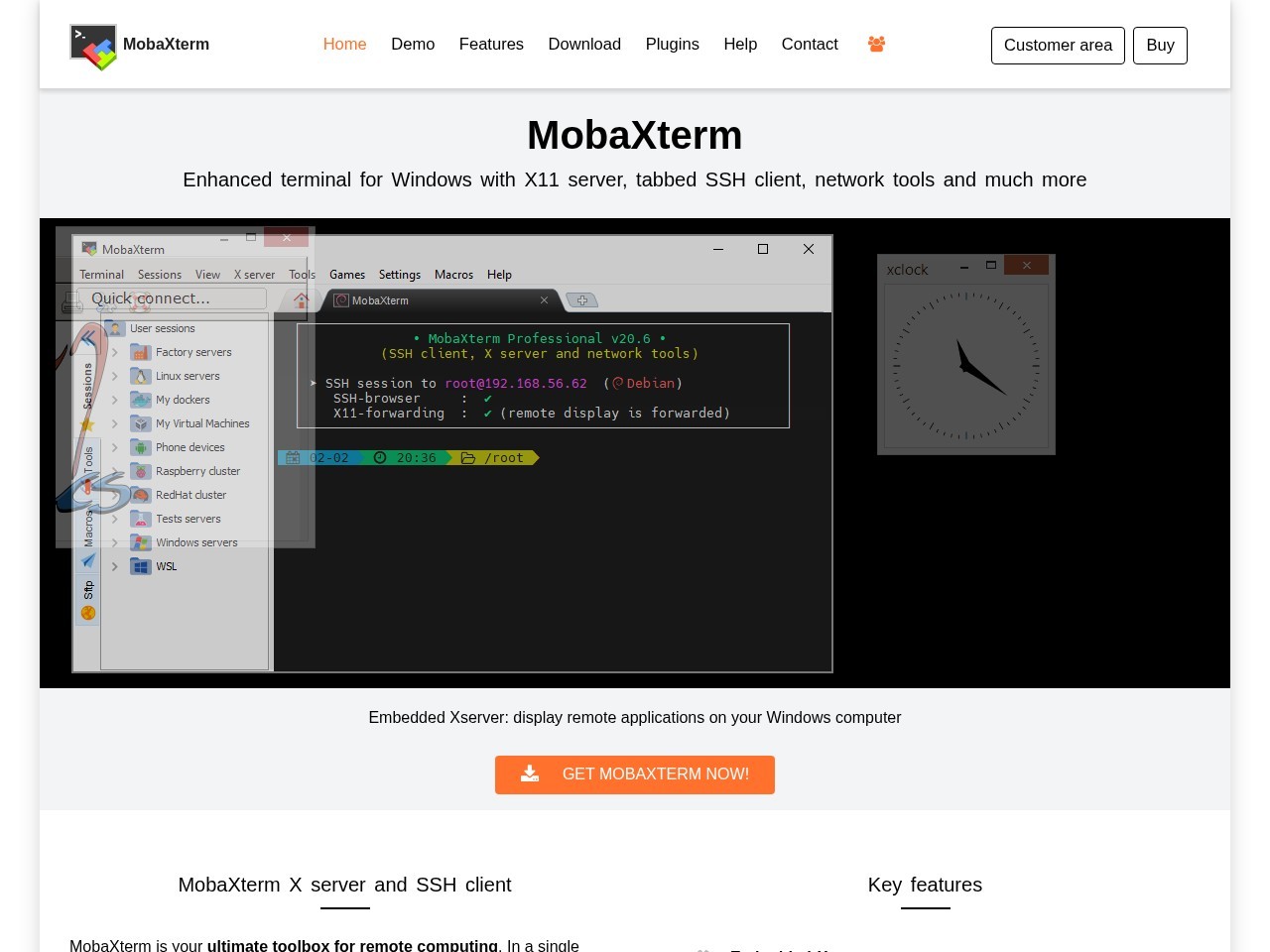Collapse the Sessions panel with the double-chevron toggle
Image resolution: width=1270 pixels, height=952 pixels.
click(x=87, y=338)
